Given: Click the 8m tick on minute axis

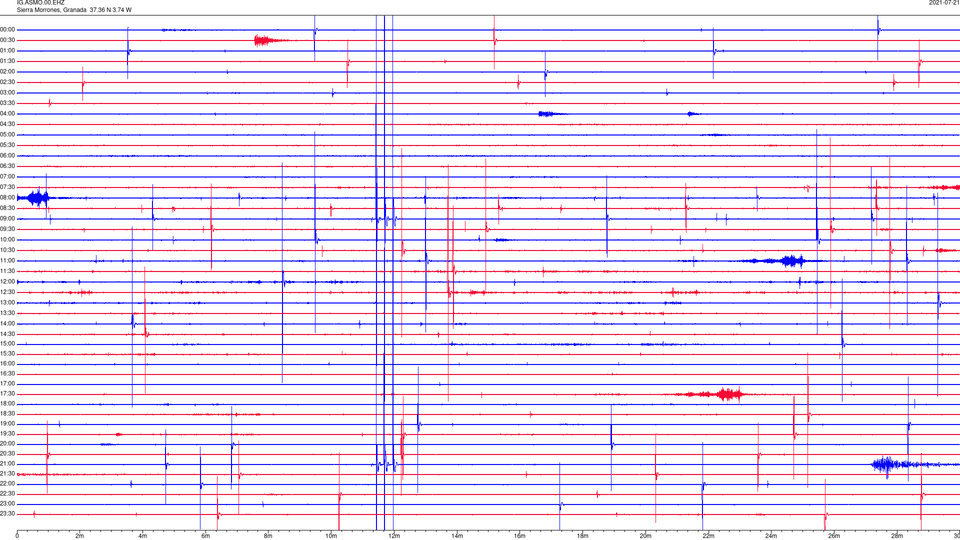Looking at the screenshot, I should tap(268, 536).
